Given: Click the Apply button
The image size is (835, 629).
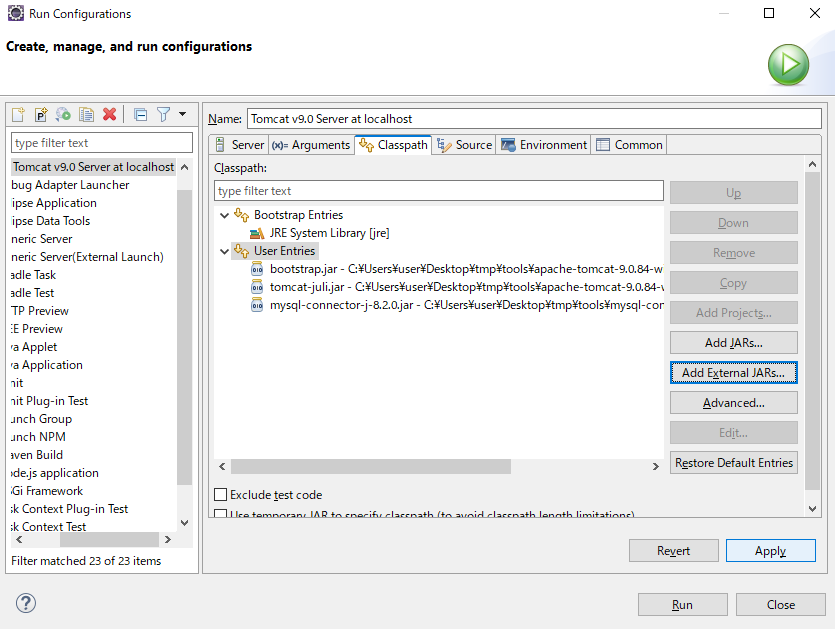Looking at the screenshot, I should click(x=770, y=550).
